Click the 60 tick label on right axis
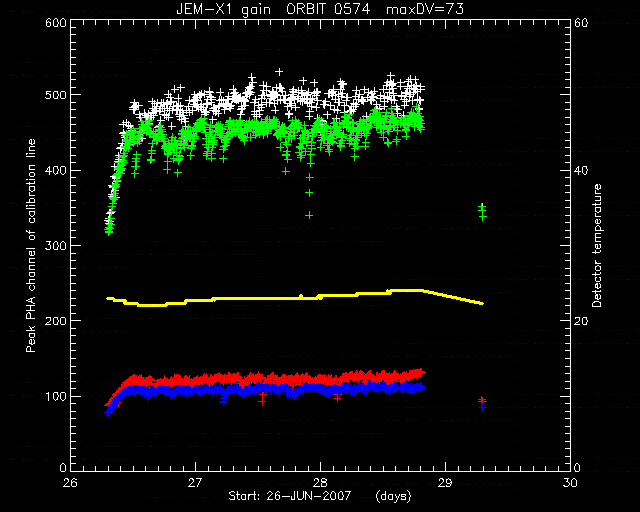 [581, 23]
